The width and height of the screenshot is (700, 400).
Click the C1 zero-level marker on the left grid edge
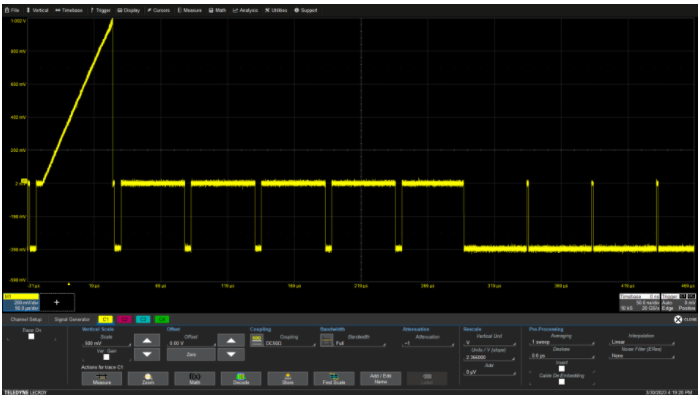[24, 181]
